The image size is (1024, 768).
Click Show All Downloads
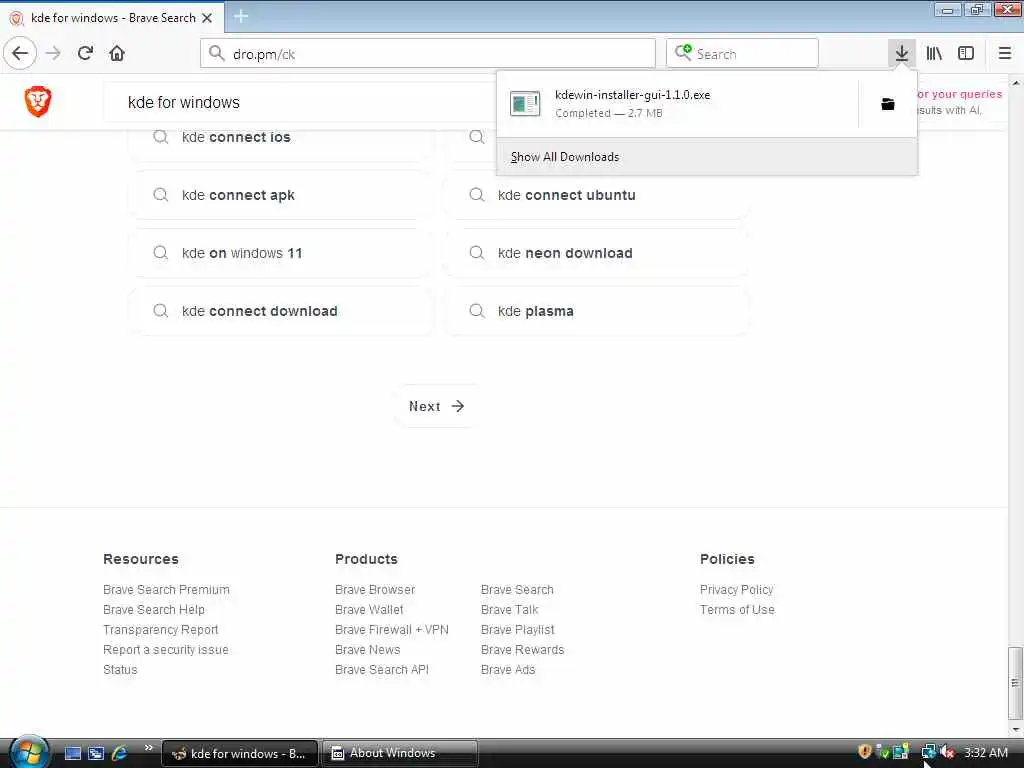(707, 157)
